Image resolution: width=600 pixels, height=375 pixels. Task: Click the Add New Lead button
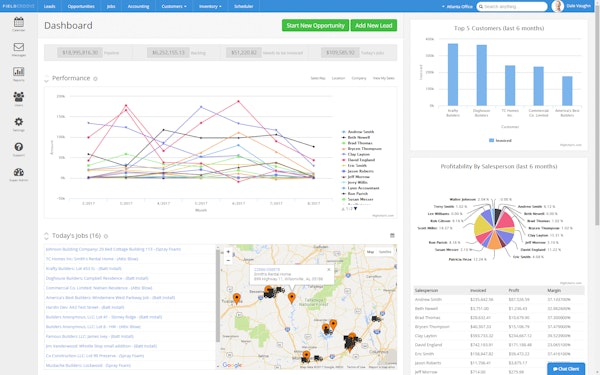click(x=373, y=25)
